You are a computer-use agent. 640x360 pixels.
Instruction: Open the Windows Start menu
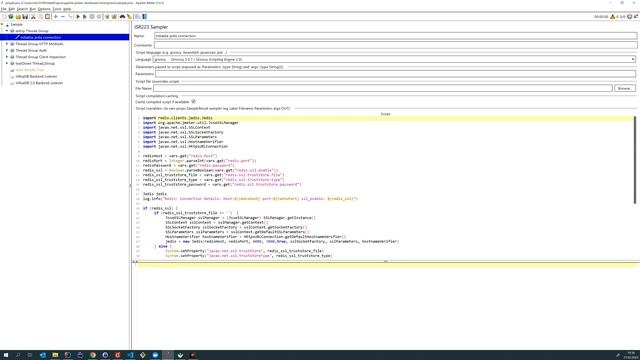click(x=6, y=355)
